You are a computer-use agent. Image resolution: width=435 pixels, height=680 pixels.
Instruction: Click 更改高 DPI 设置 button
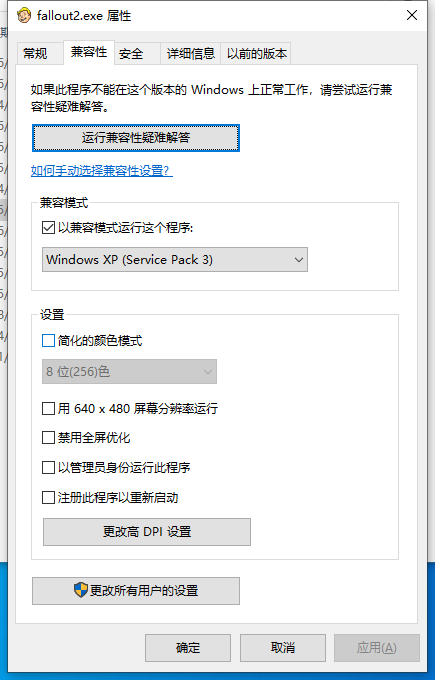tap(147, 532)
